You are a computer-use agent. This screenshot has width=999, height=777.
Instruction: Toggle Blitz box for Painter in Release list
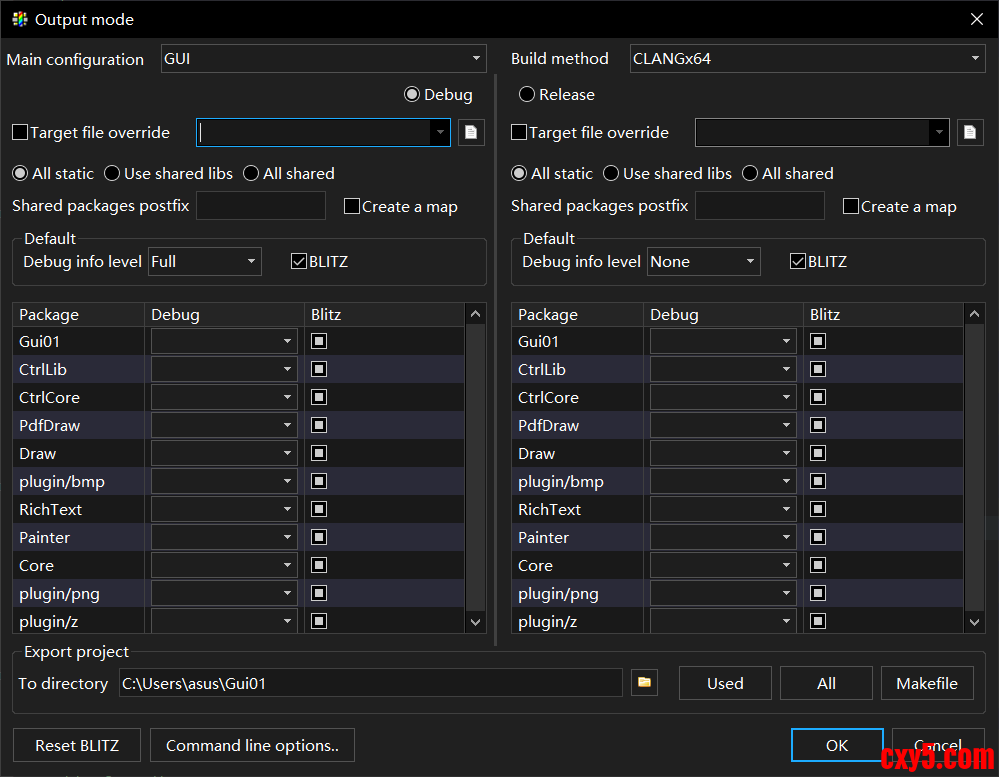click(x=818, y=537)
